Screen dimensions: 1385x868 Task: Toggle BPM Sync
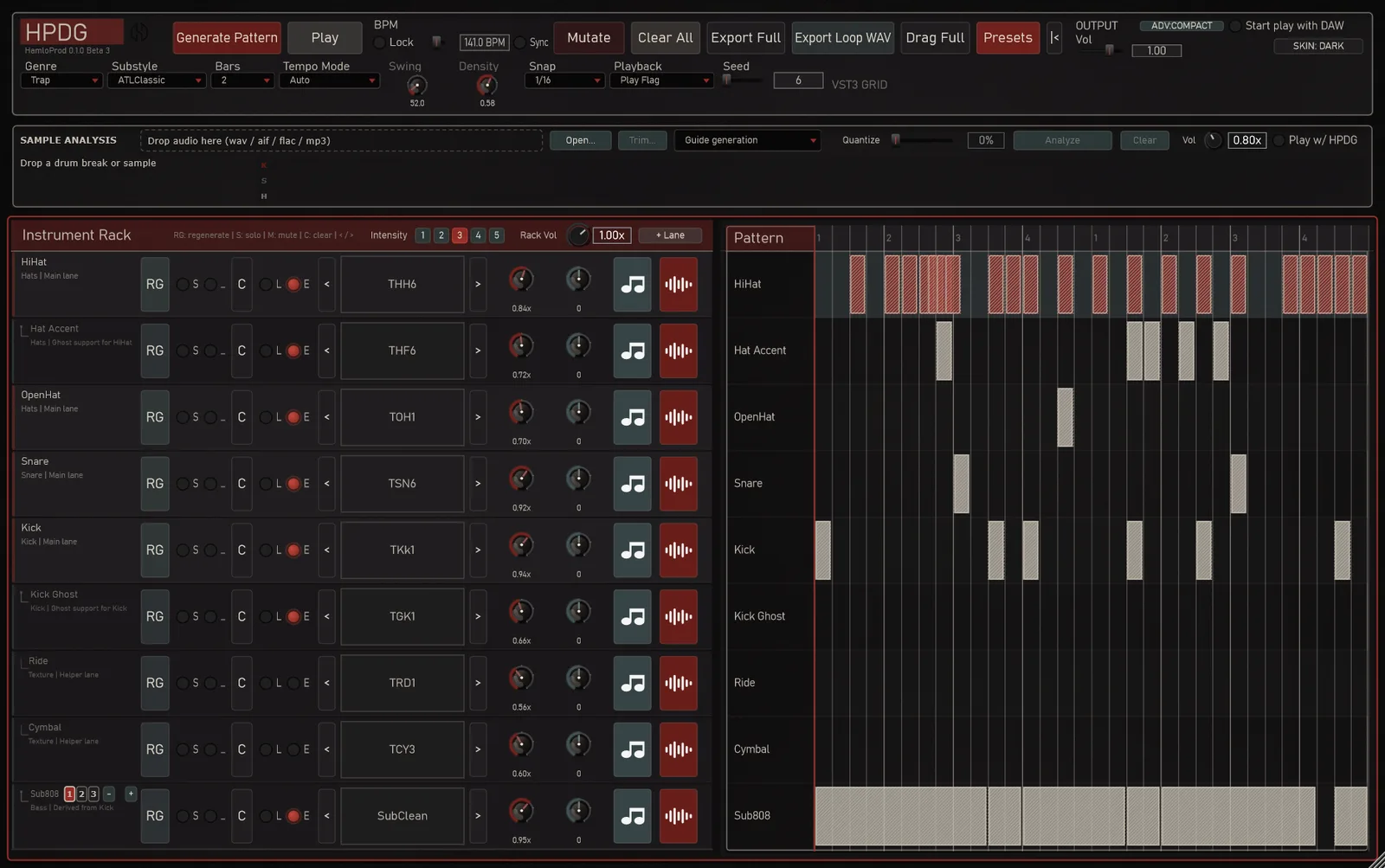coord(519,42)
